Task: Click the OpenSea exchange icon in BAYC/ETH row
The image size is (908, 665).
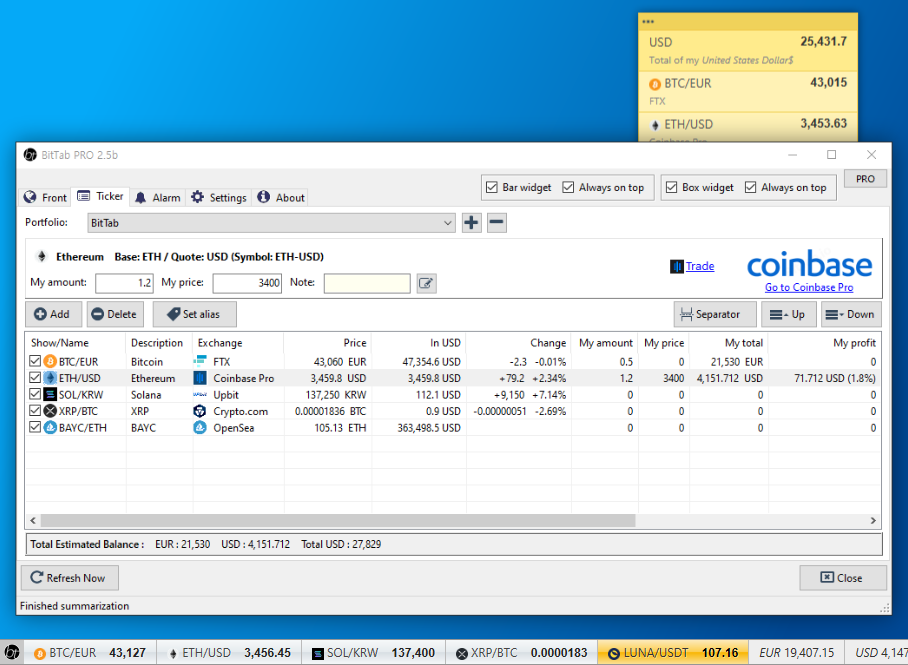Action: [199, 427]
